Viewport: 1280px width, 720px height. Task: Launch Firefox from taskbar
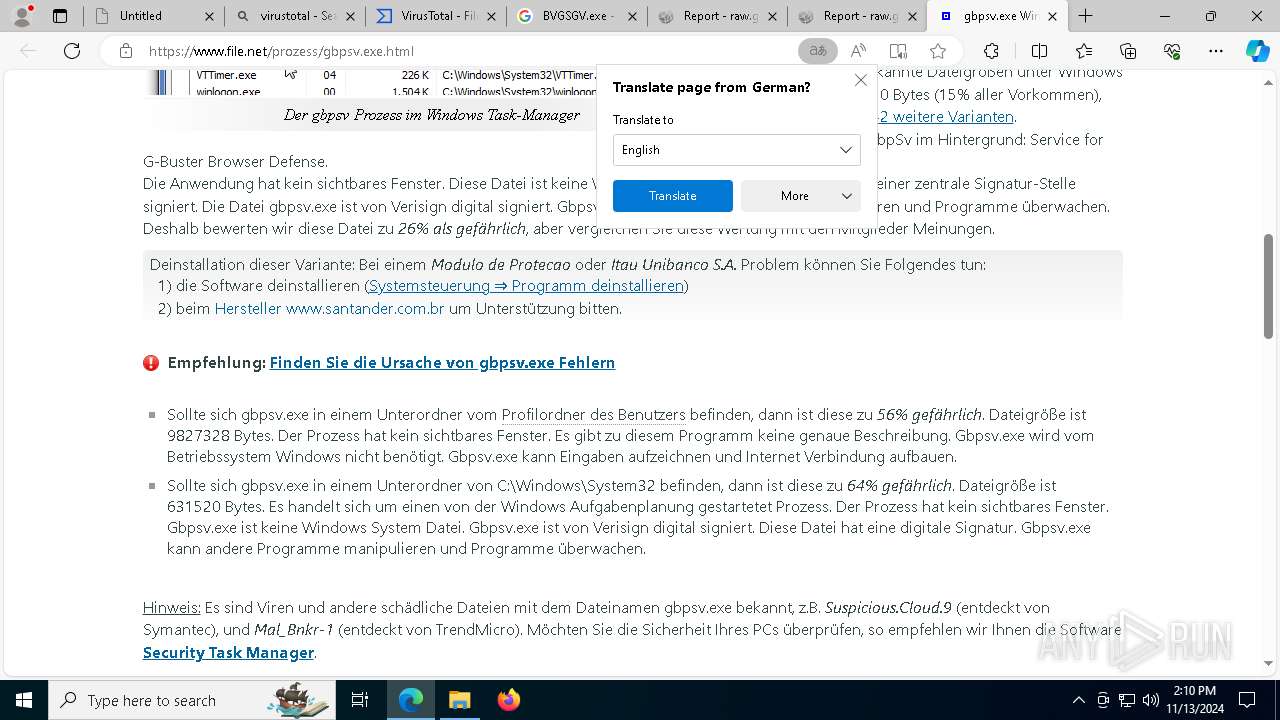508,700
